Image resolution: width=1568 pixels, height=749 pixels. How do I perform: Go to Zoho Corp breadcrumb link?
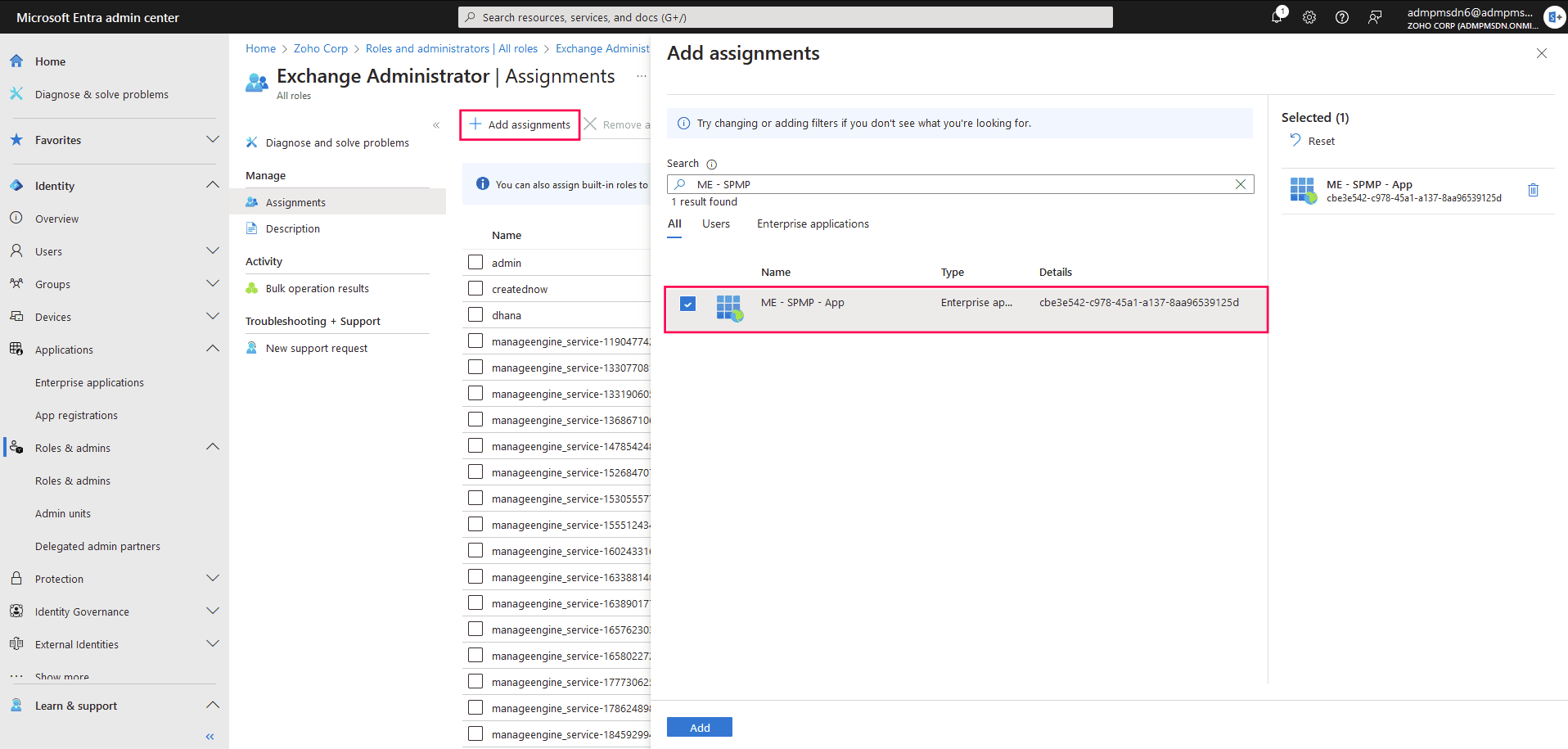pyautogui.click(x=321, y=49)
